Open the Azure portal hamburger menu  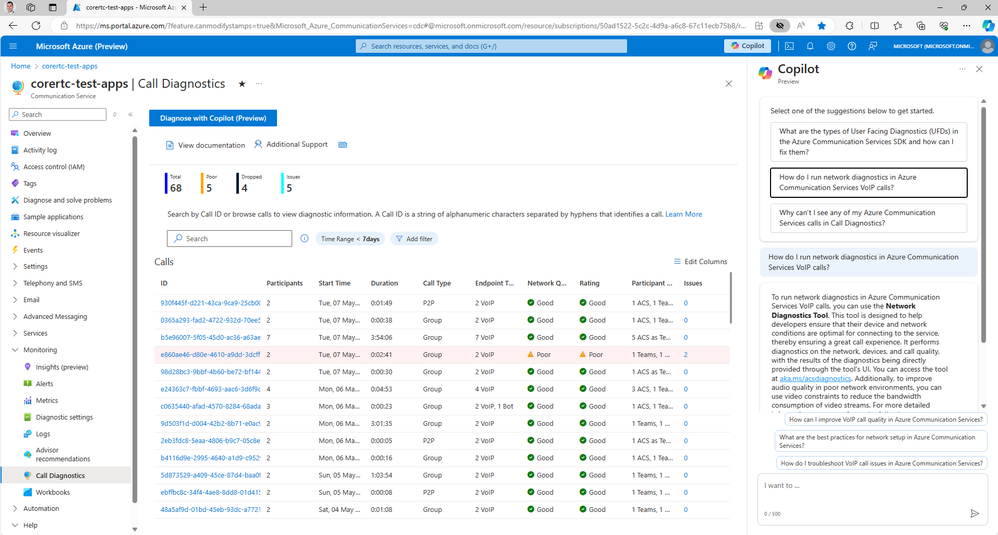tap(13, 46)
